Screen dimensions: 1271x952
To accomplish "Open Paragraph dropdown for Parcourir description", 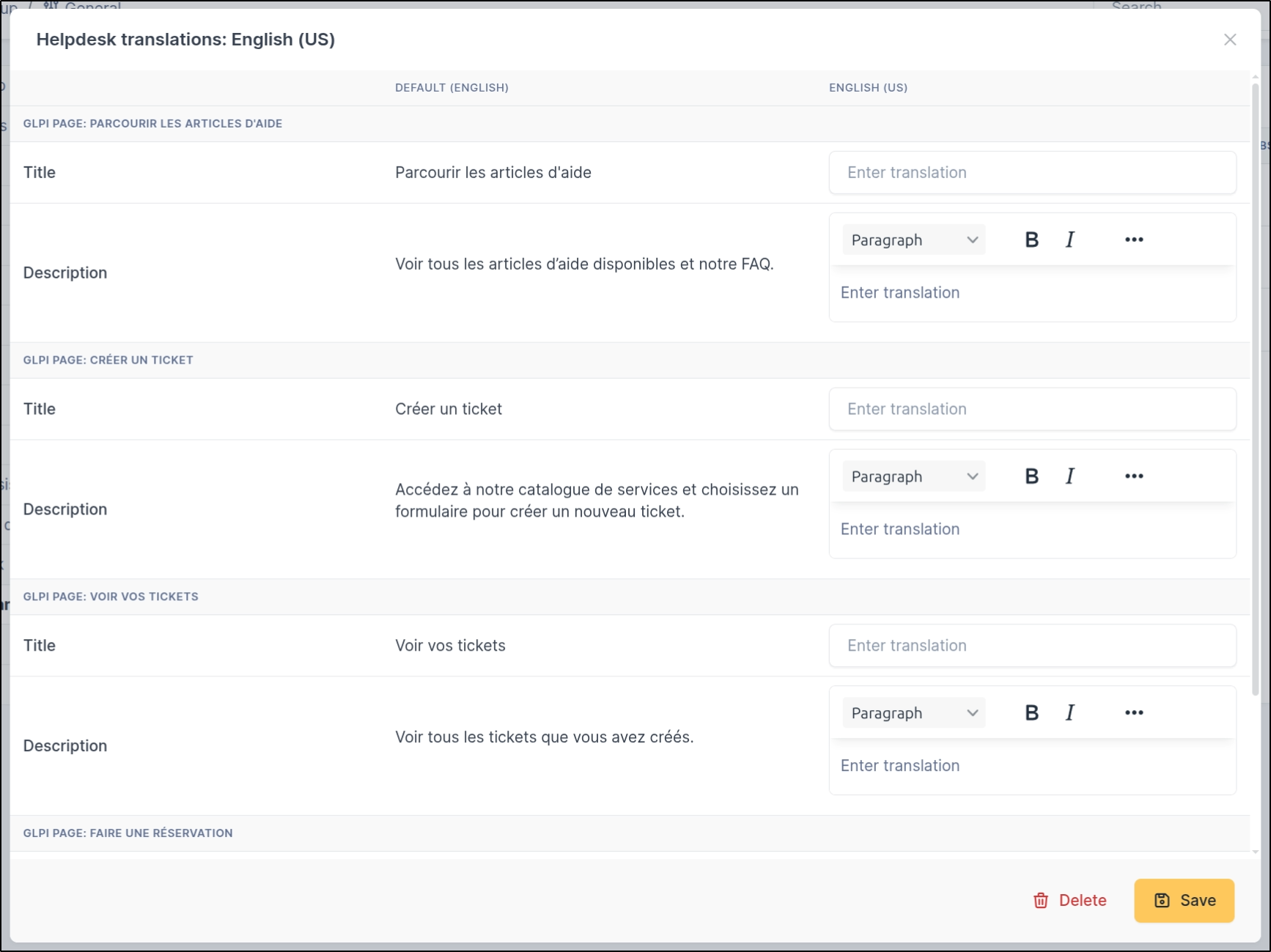I will pyautogui.click(x=913, y=240).
